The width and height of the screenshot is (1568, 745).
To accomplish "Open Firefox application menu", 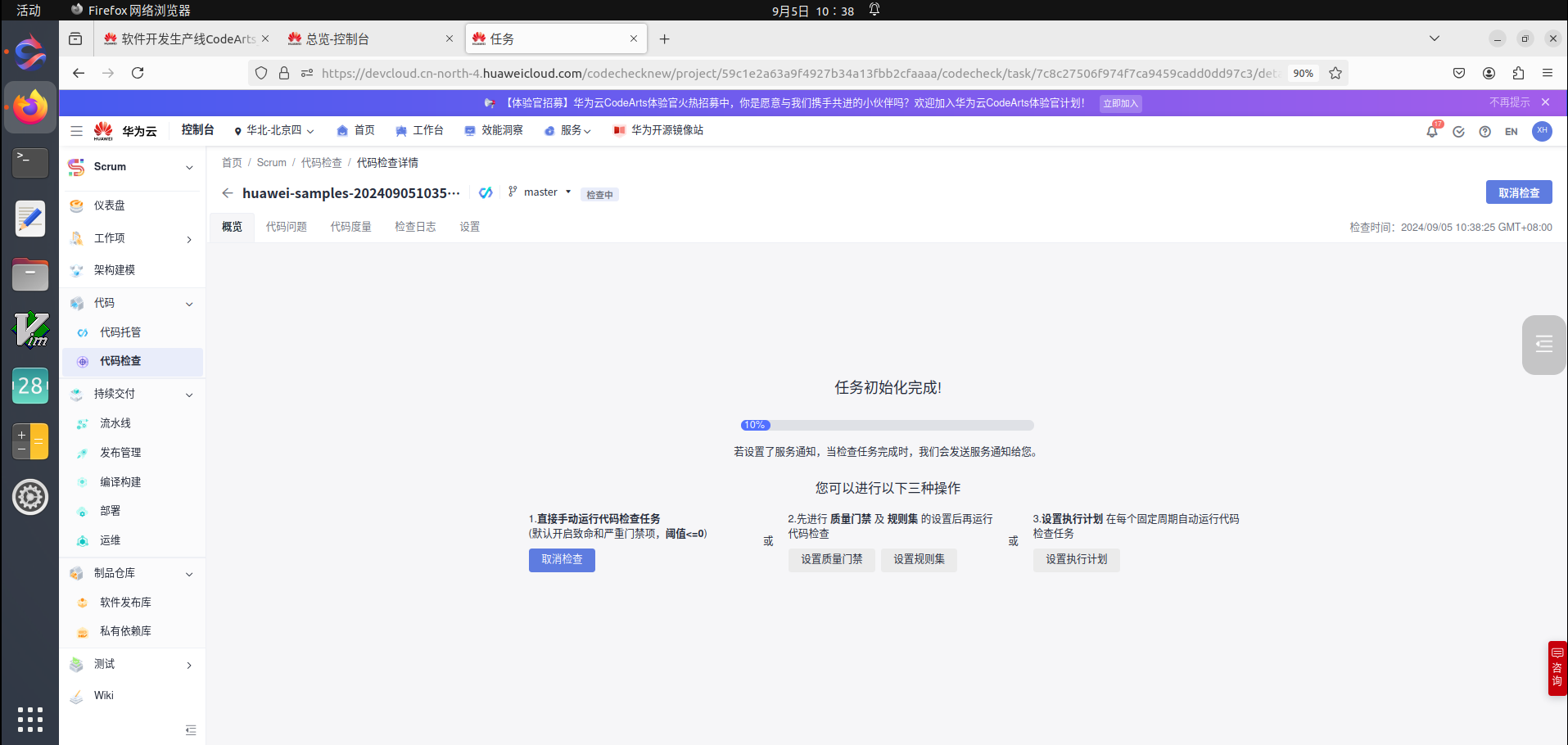I will pyautogui.click(x=1548, y=73).
